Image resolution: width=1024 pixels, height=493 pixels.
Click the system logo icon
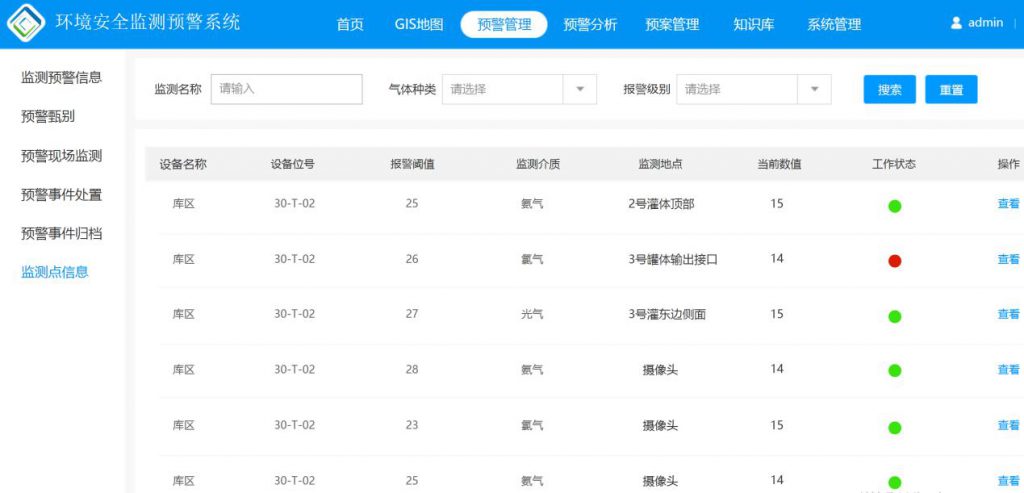point(25,23)
